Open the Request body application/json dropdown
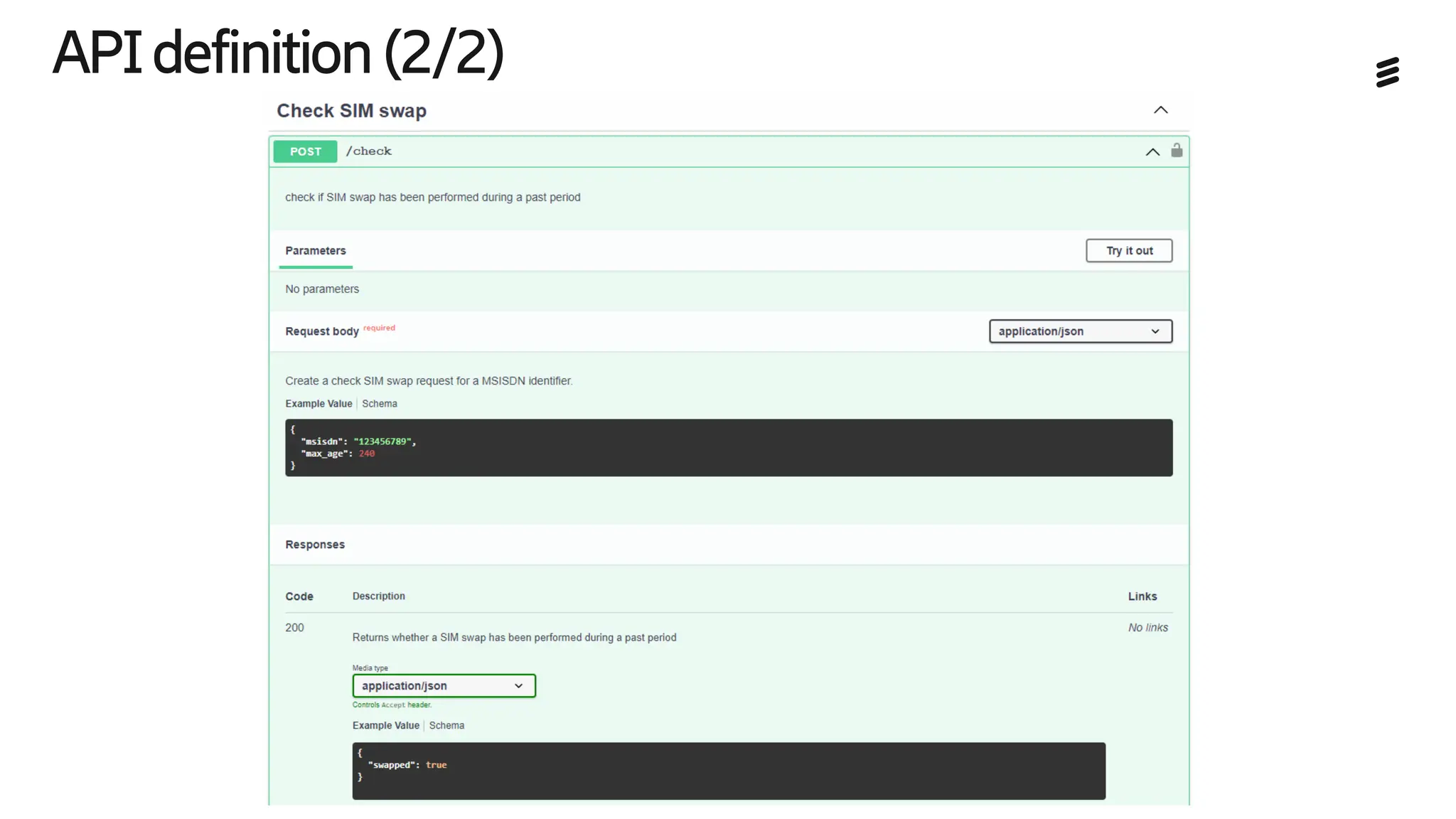 1080,331
